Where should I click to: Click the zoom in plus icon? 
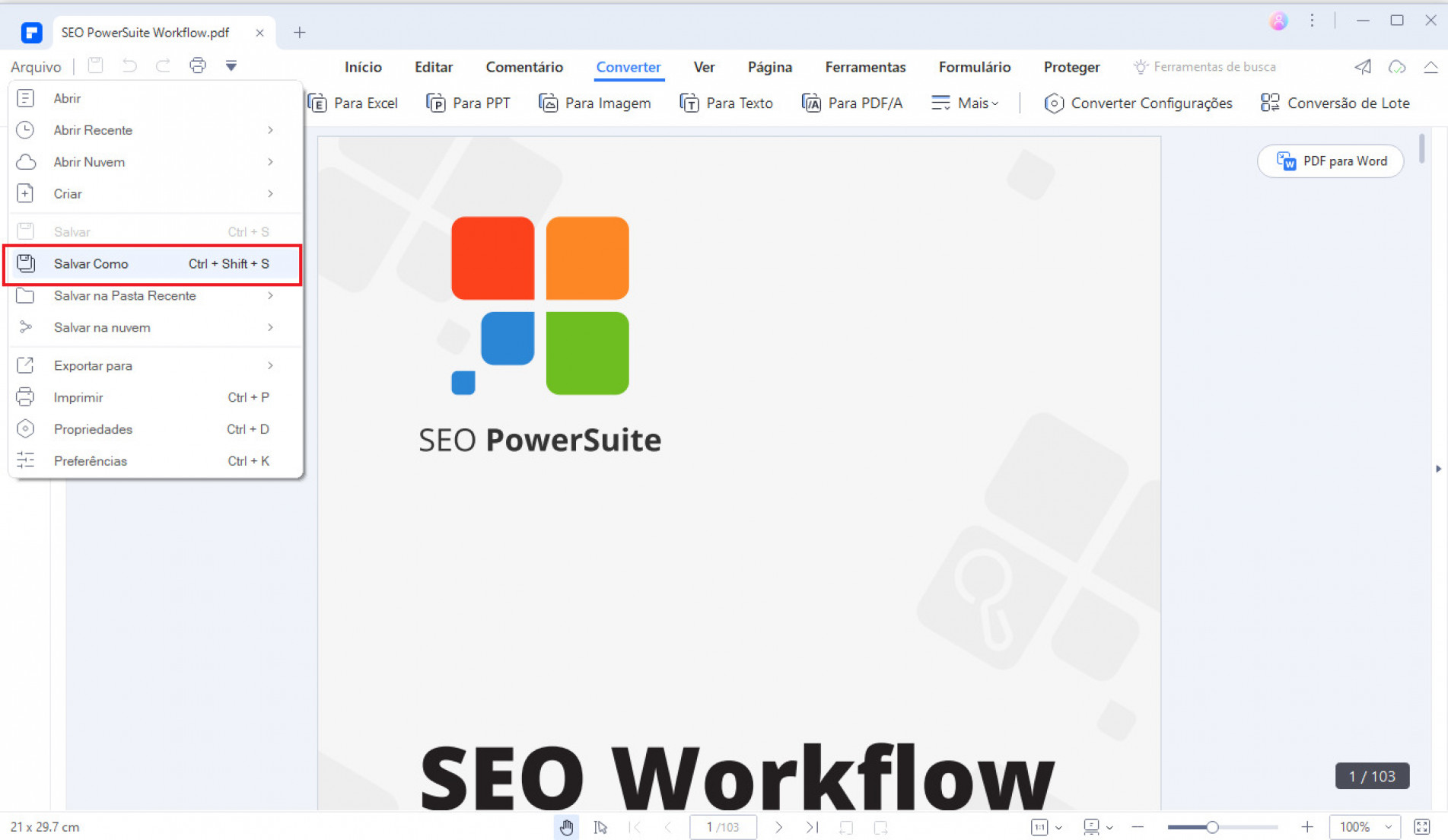[1306, 827]
